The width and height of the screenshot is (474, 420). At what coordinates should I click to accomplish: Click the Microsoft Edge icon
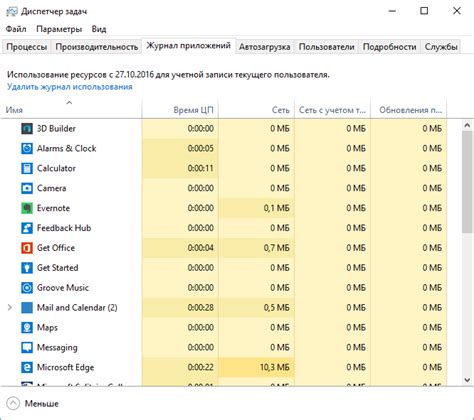[27, 367]
